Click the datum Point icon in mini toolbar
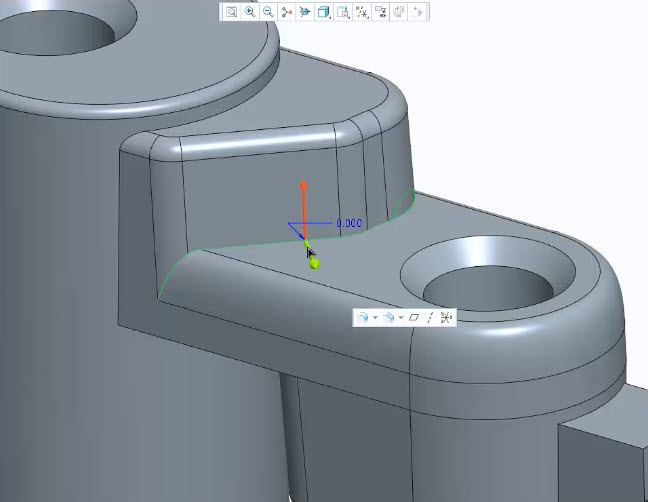Image resolution: width=648 pixels, height=502 pixels. [x=445, y=317]
